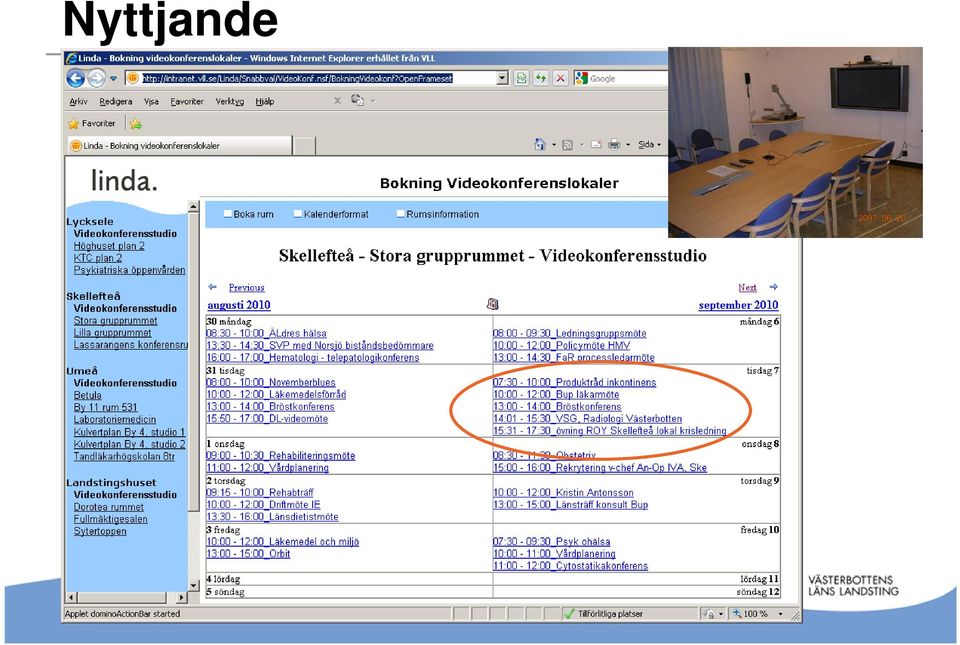
Task: Open a new blank tab button
Action: point(304,146)
